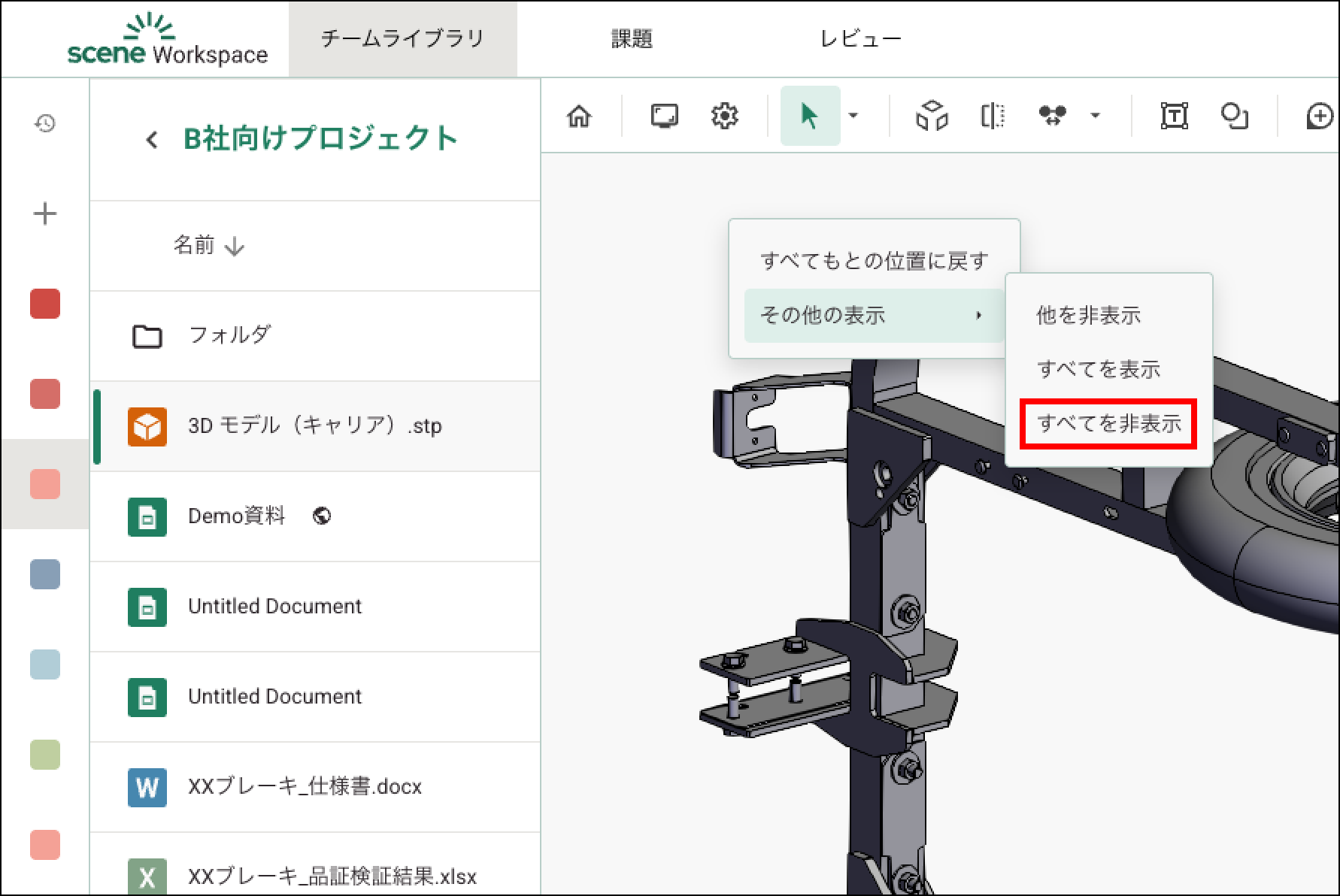Go back using arrow beside B社向けプロジェクト
This screenshot has width=1340, height=896.
coord(152,140)
